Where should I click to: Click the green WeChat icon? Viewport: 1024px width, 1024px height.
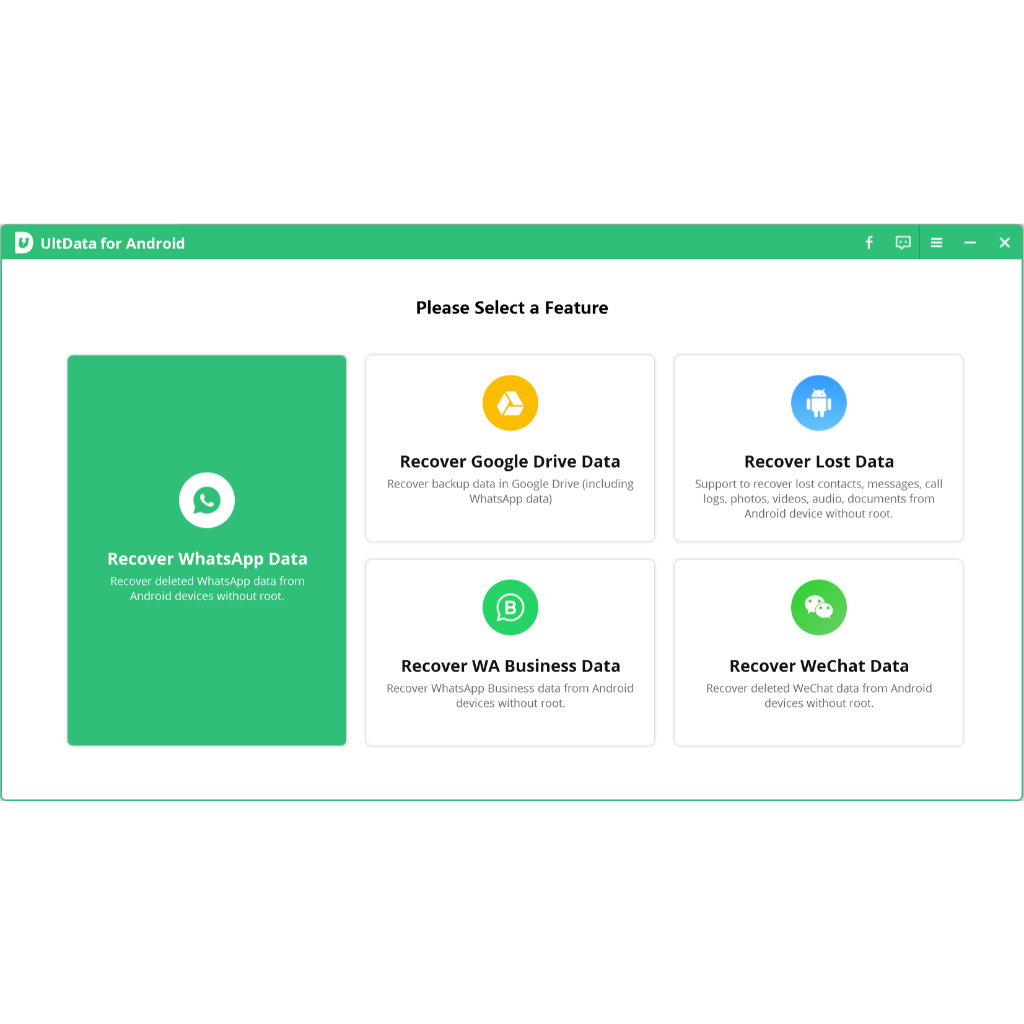click(818, 607)
